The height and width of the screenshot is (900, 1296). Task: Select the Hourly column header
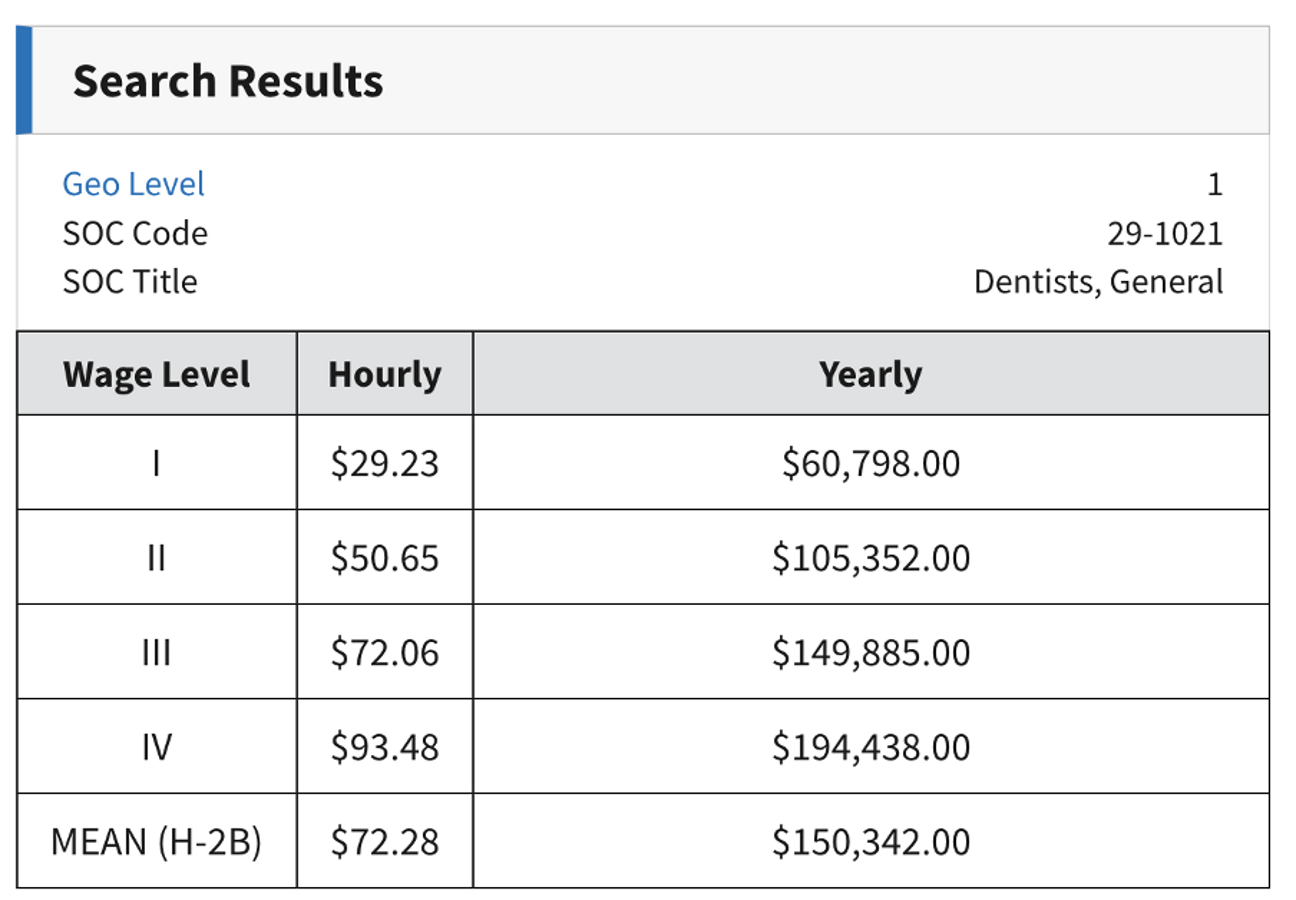point(384,375)
